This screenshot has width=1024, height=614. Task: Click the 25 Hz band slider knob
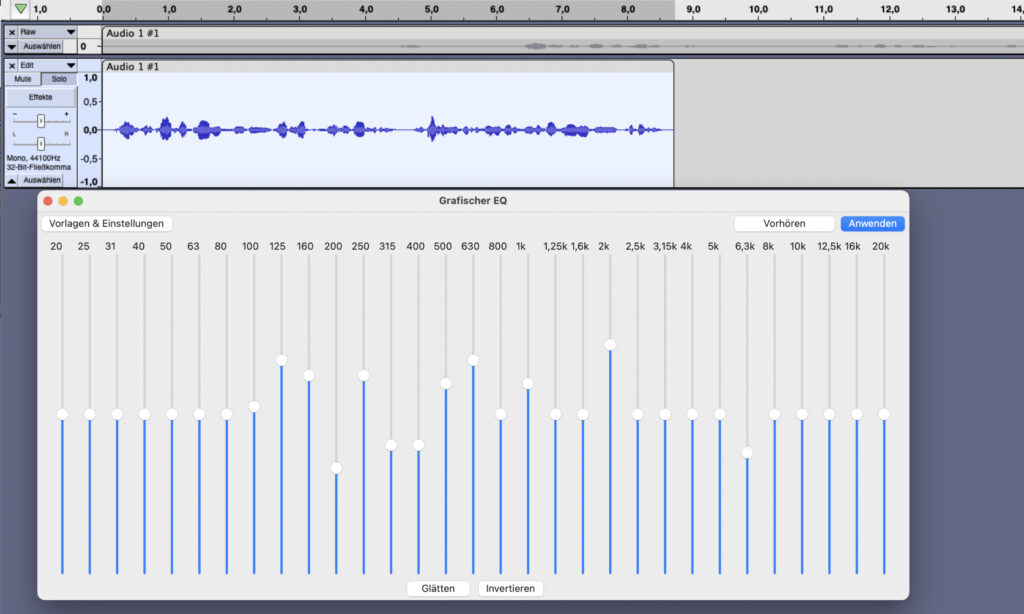click(90, 414)
